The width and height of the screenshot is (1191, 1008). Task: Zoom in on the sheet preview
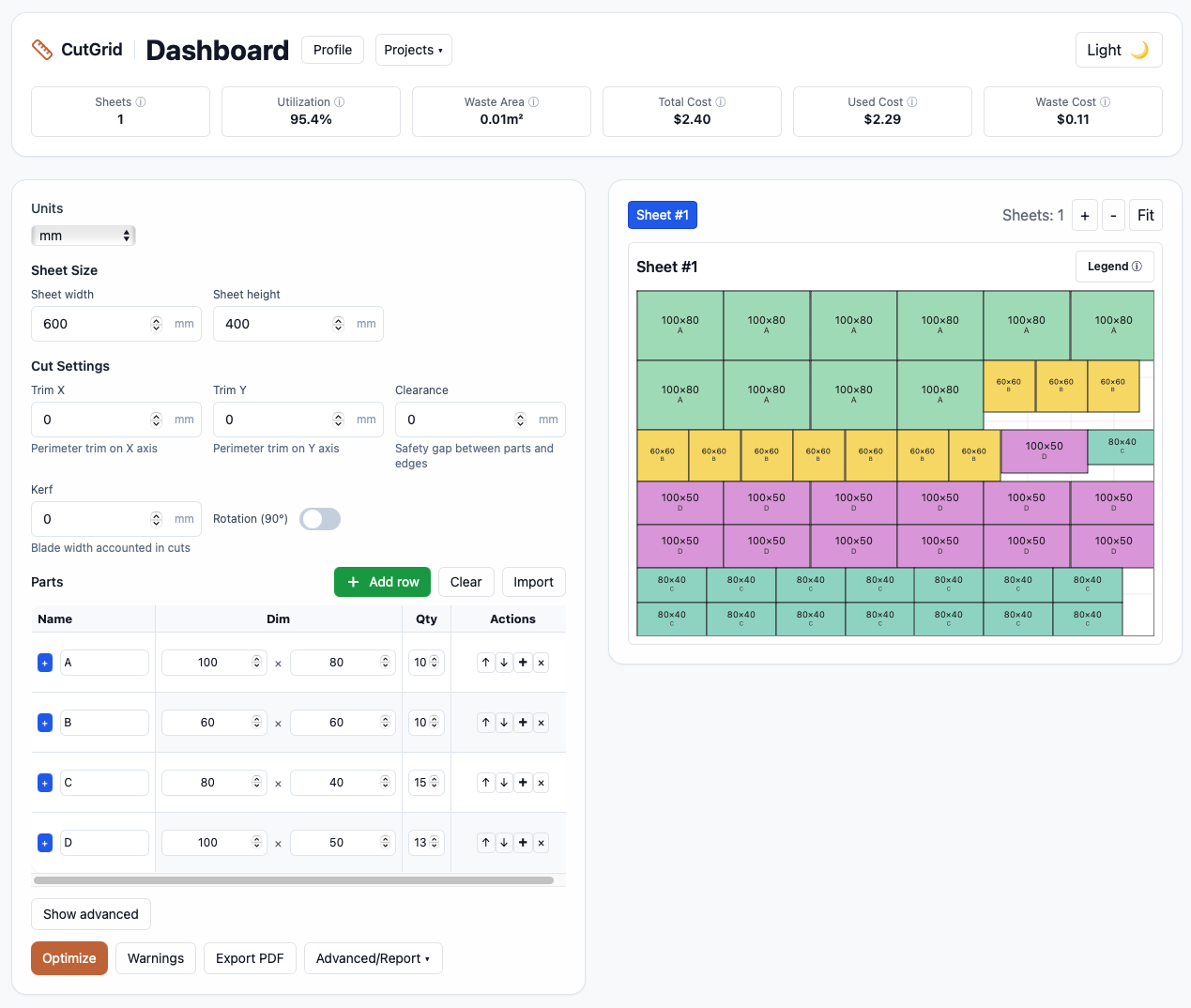pyautogui.click(x=1084, y=216)
